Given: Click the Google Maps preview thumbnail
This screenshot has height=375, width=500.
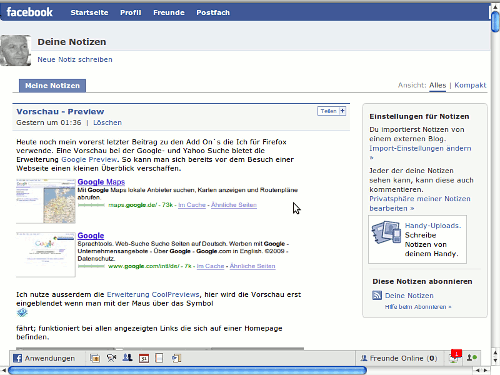Looking at the screenshot, I should [46, 201].
